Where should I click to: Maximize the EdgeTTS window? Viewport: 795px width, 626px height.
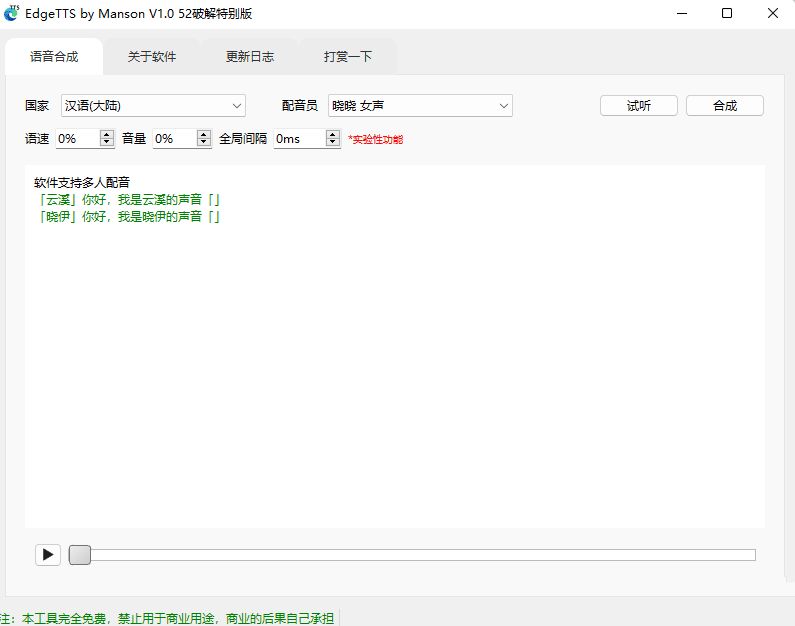click(727, 13)
